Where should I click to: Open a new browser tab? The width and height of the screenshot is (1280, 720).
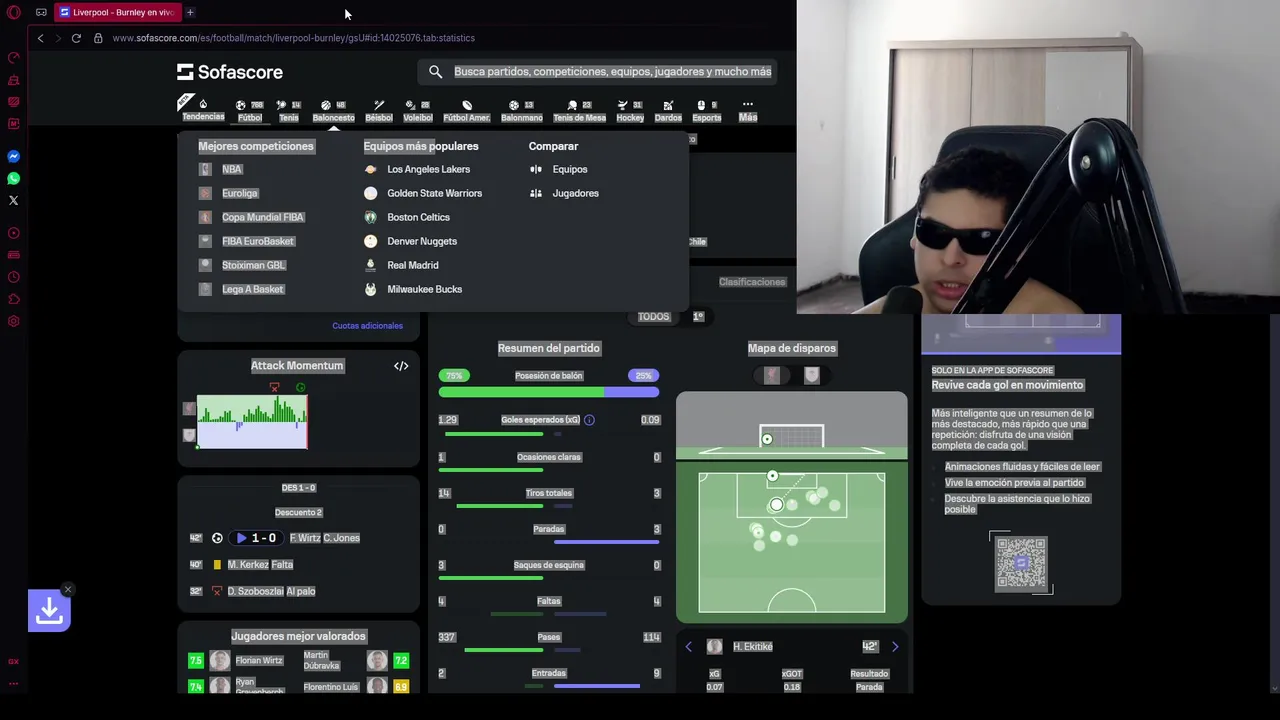[190, 12]
